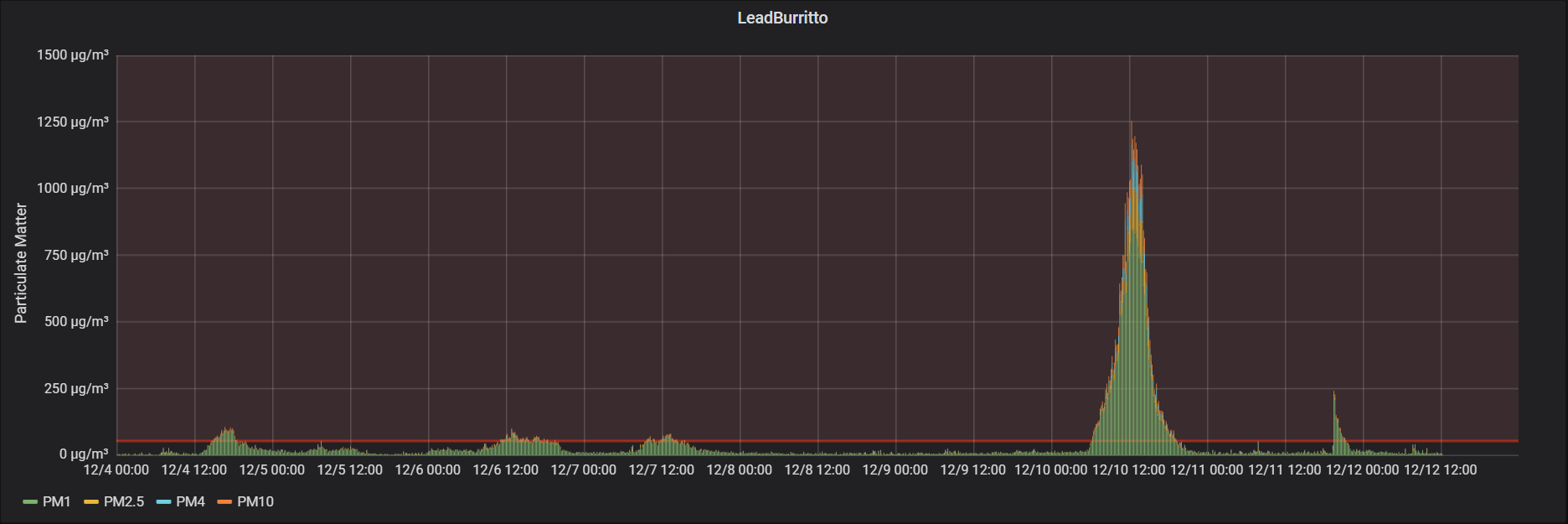Toggle the PM1 series in legend
Screen dimensions: 1568x524
(56, 501)
